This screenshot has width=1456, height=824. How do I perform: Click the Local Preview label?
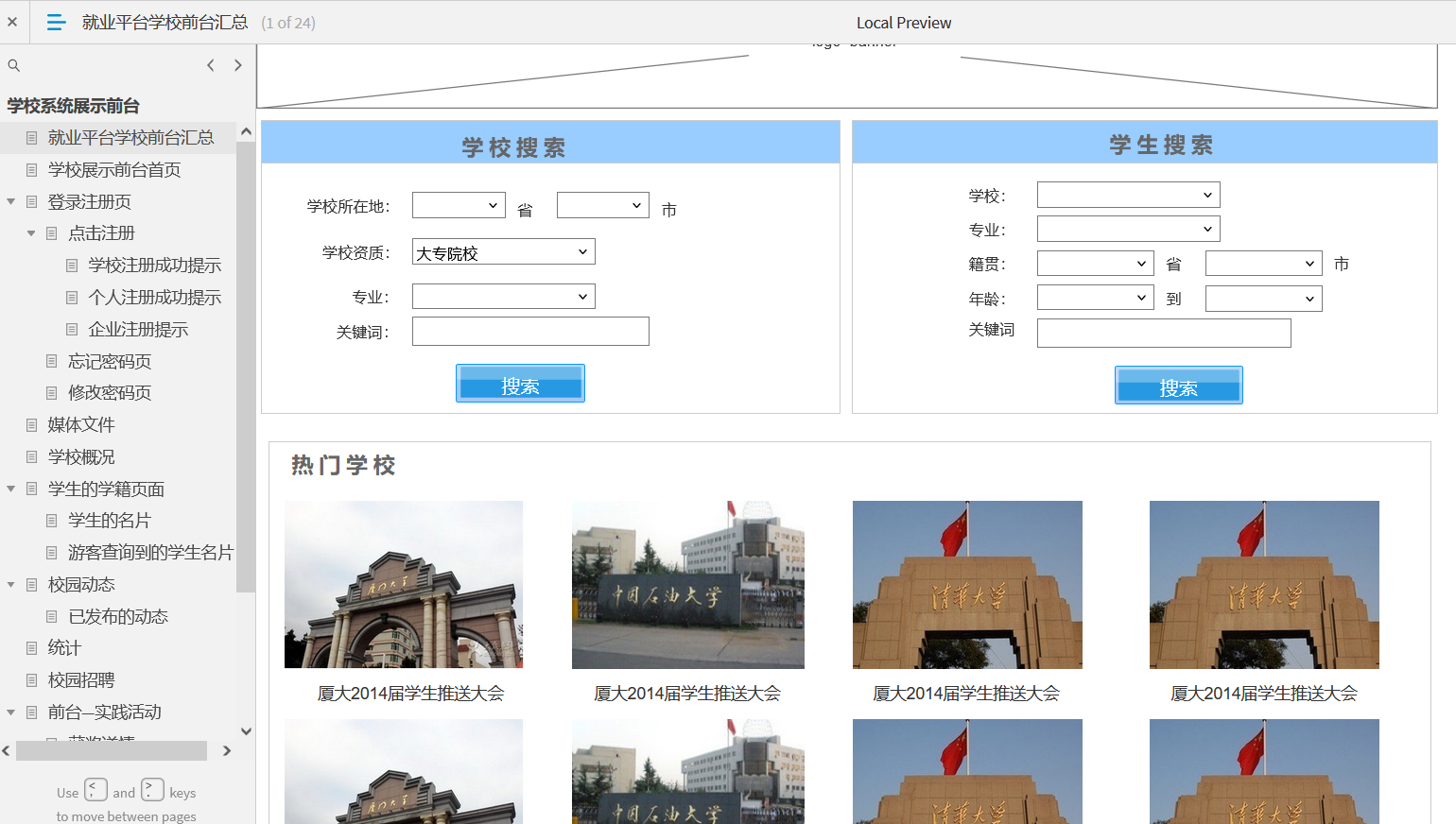(904, 23)
